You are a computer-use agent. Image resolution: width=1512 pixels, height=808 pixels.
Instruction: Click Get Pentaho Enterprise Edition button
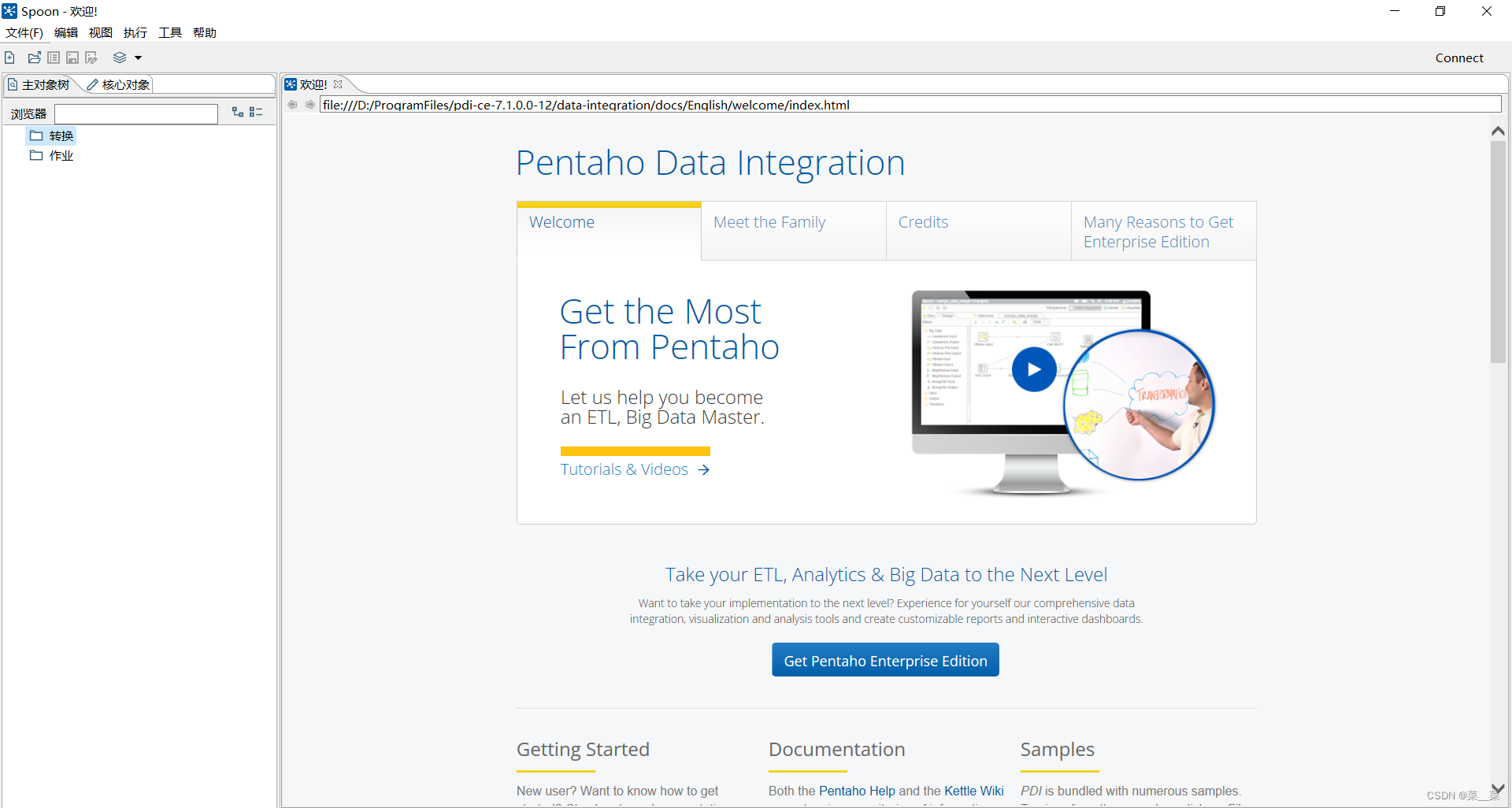(885, 660)
